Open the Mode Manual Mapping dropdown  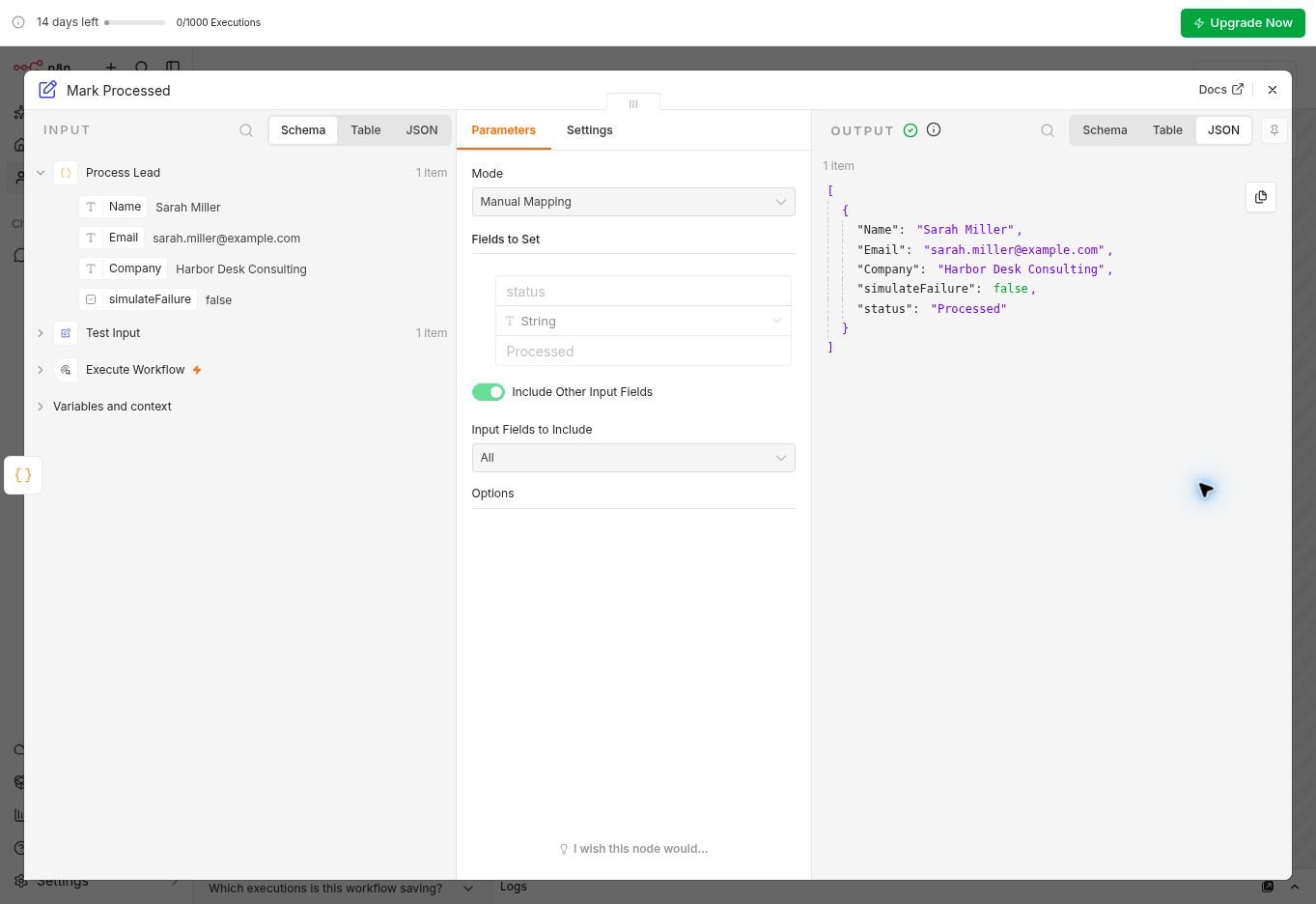coord(633,202)
